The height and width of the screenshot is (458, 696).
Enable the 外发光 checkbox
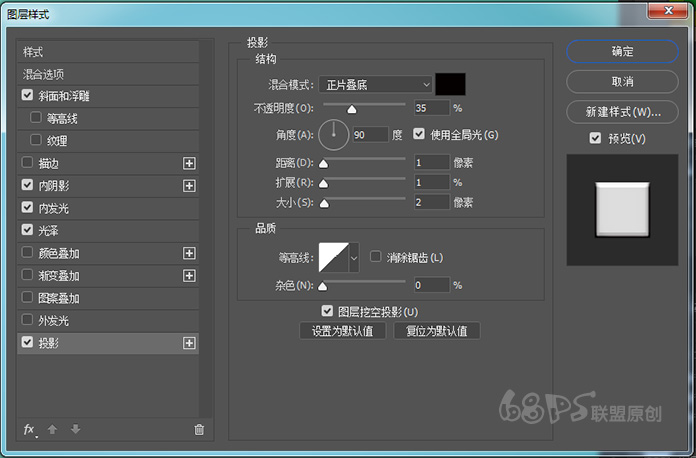pos(28,320)
